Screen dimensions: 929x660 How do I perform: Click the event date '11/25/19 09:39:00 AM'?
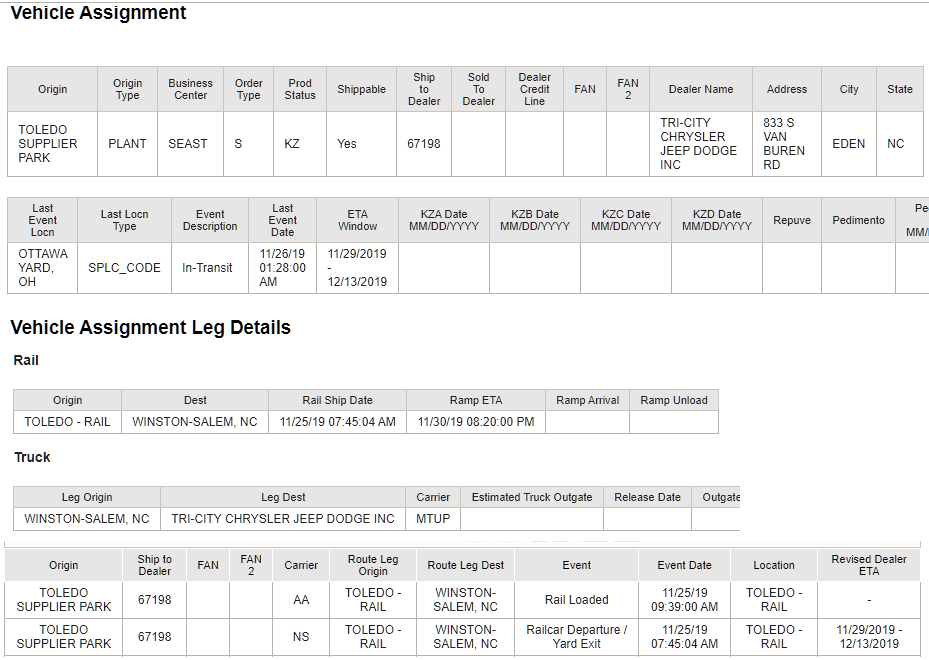tap(684, 600)
